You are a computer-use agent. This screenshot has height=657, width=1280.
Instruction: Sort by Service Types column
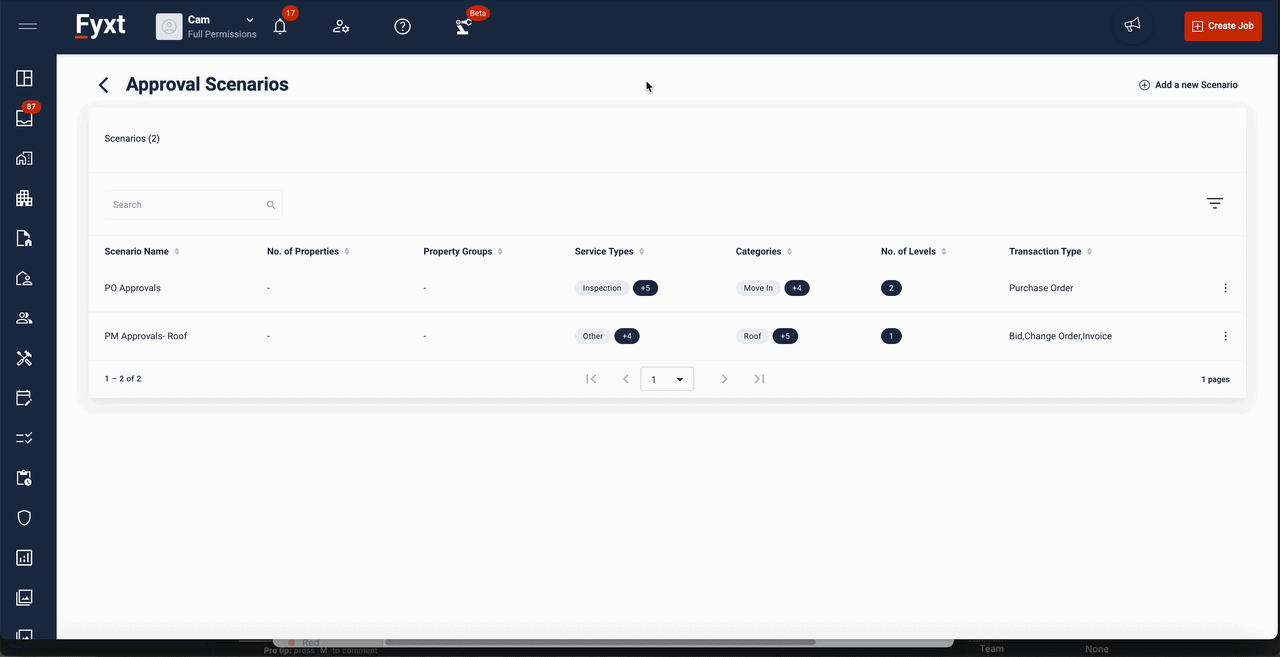(609, 251)
